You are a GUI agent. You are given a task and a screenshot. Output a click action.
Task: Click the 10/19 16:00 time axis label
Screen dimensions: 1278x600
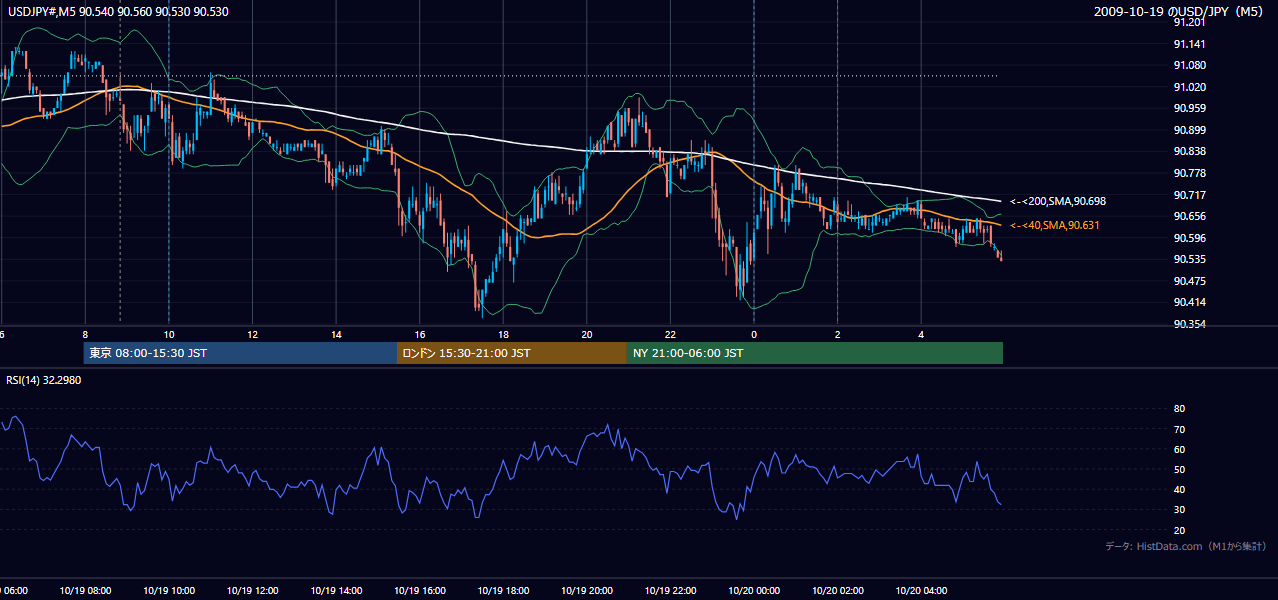pyautogui.click(x=419, y=590)
